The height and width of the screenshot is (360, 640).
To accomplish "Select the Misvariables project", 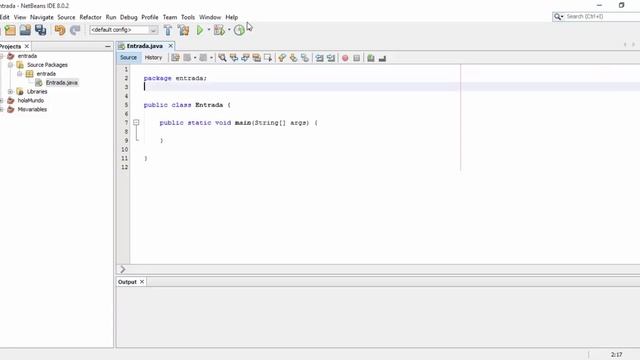I will [32, 109].
